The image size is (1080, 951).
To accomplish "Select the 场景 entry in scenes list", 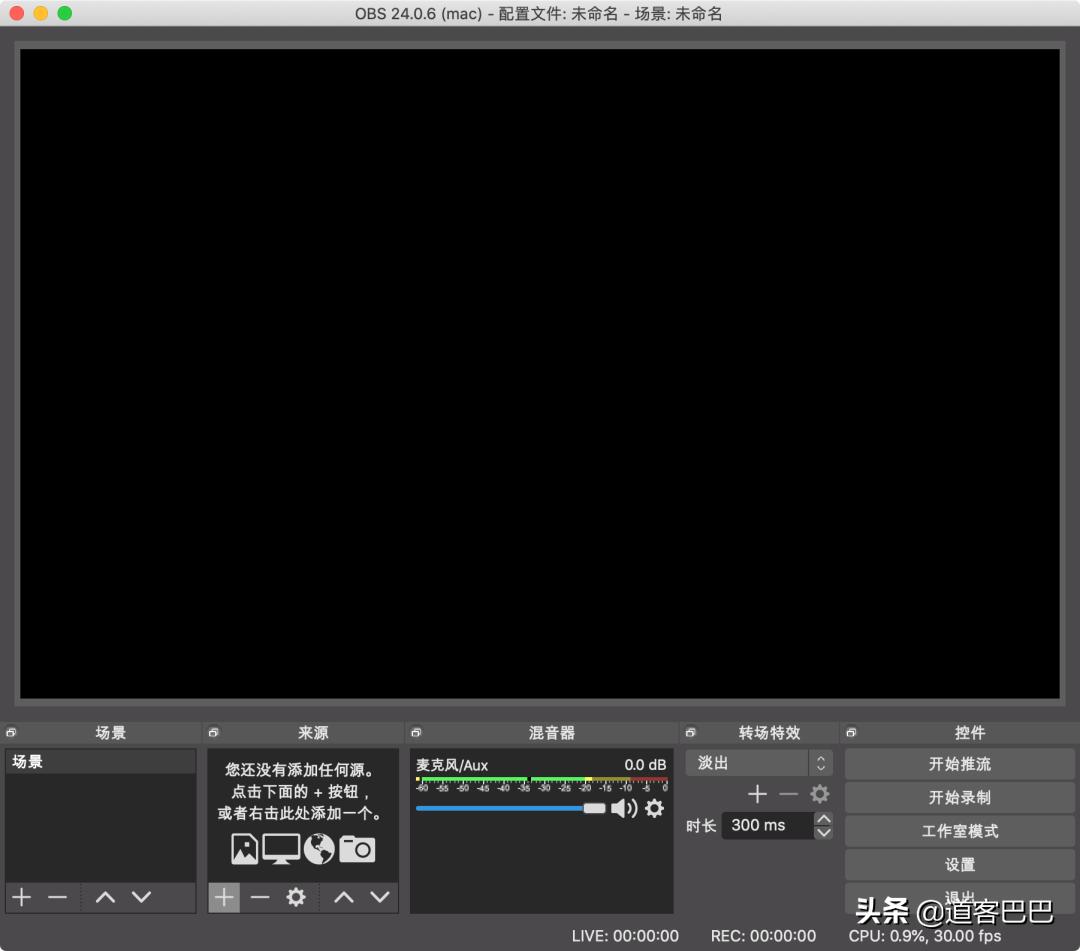I will pos(100,760).
